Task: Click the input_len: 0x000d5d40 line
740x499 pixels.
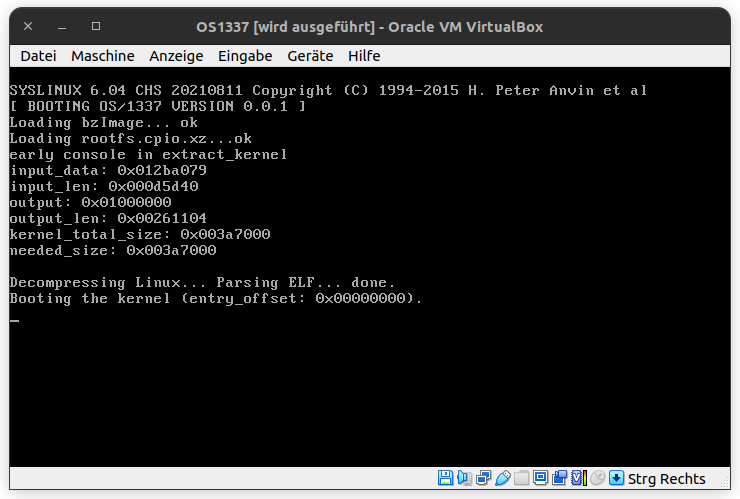Action: [x=104, y=186]
